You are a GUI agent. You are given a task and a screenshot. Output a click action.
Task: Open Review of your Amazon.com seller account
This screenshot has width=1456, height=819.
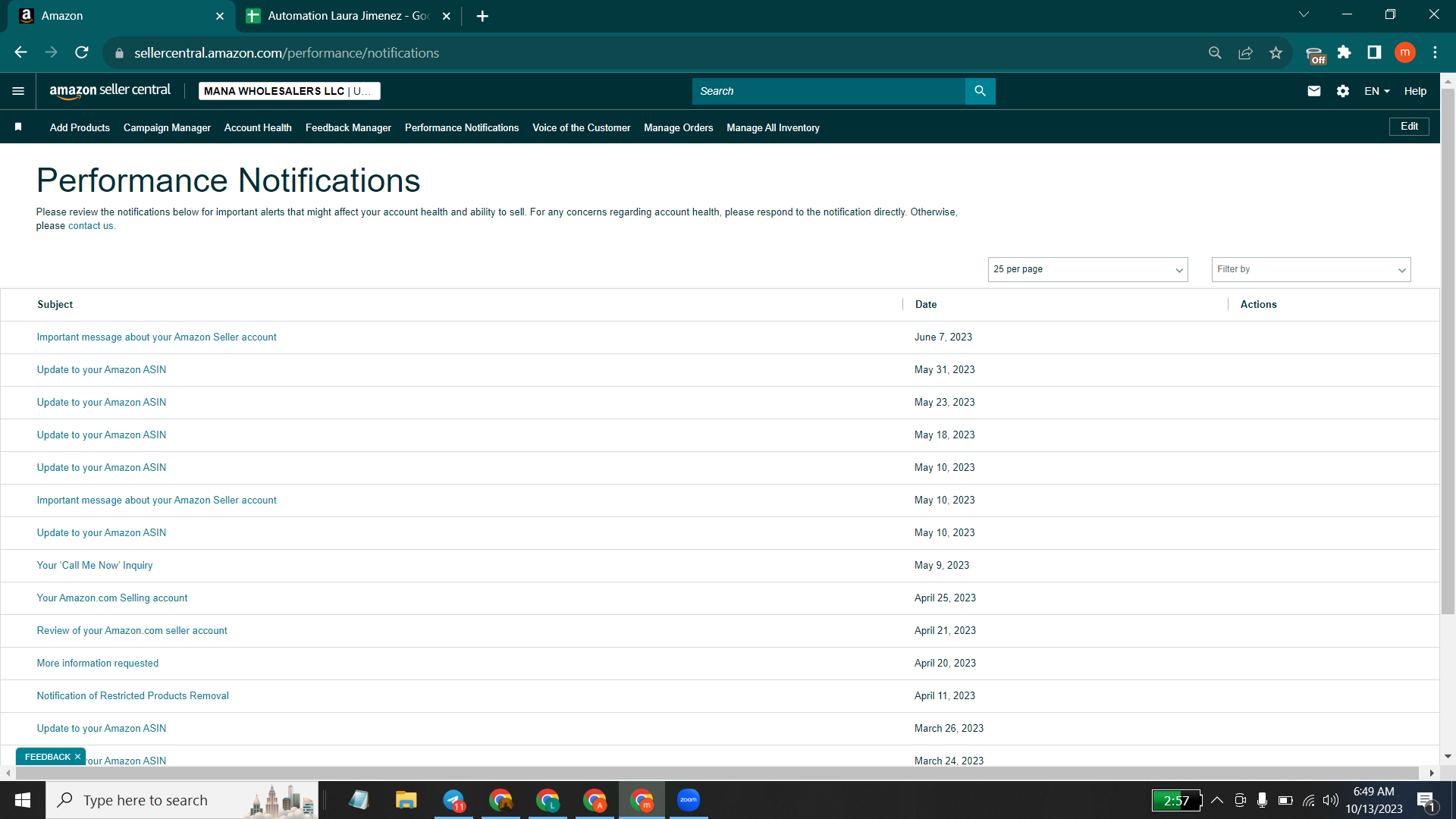[x=132, y=631]
